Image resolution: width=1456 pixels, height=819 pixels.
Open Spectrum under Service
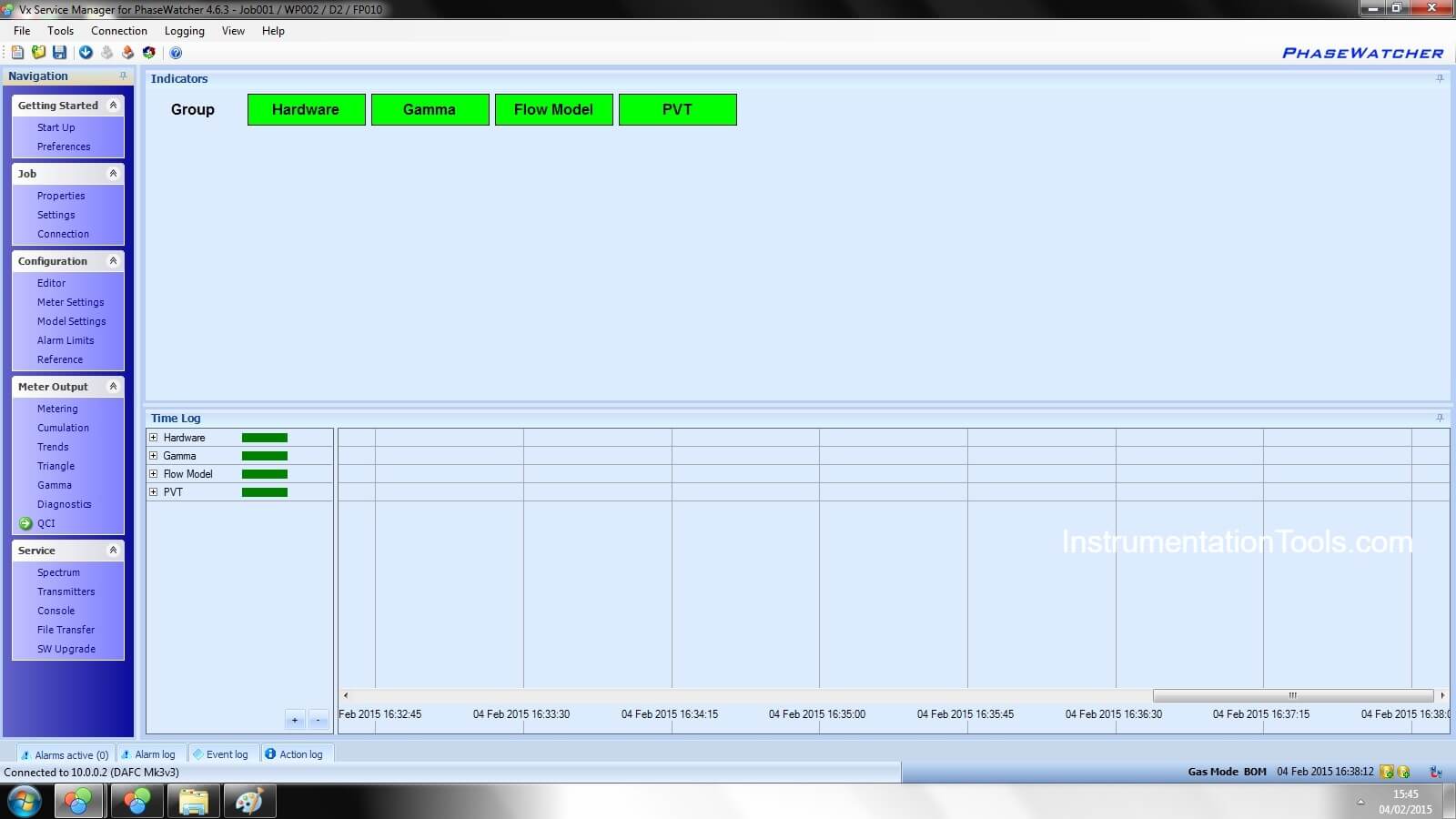click(58, 572)
